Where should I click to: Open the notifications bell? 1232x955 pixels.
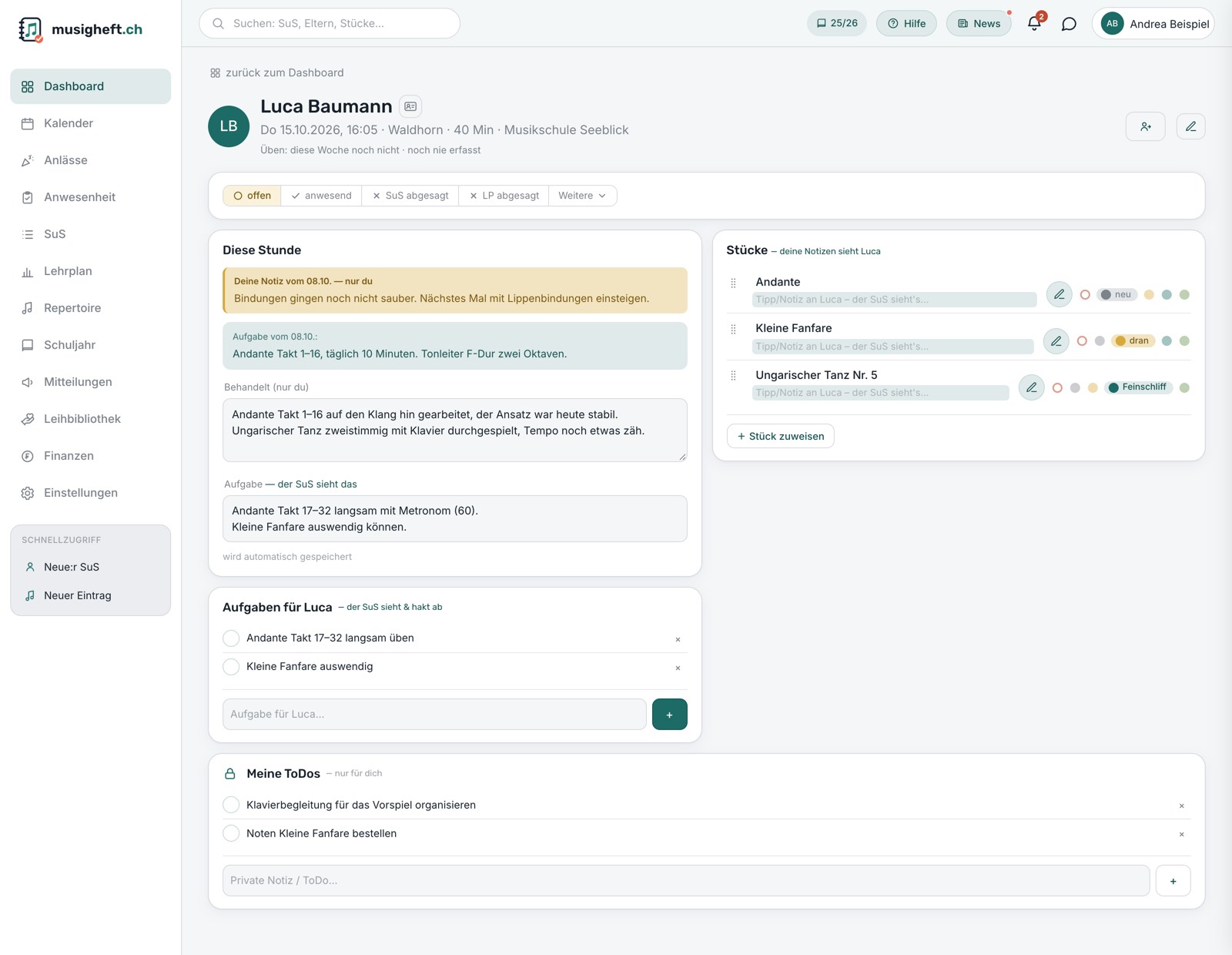pos(1034,24)
